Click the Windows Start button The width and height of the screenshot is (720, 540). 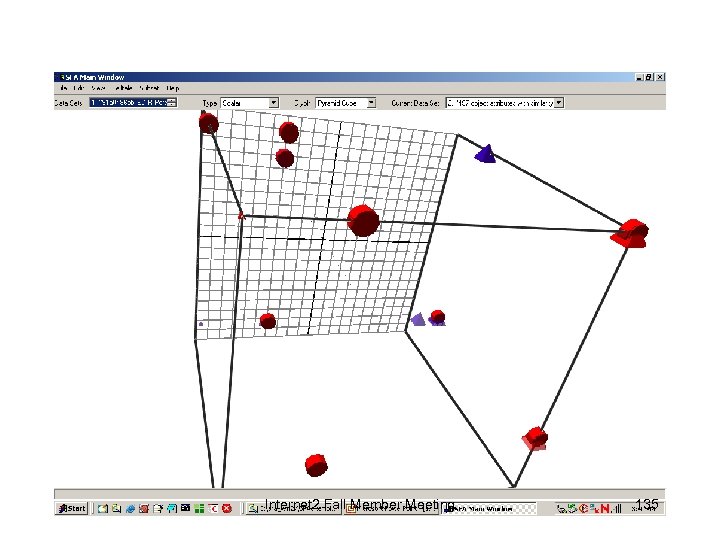coord(72,508)
